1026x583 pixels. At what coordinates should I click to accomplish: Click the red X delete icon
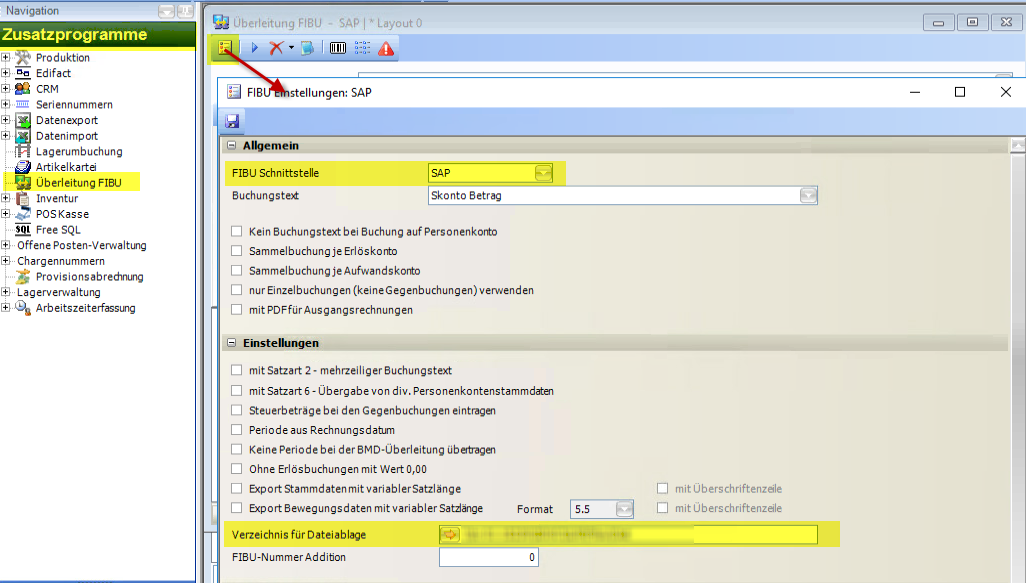[x=276, y=48]
